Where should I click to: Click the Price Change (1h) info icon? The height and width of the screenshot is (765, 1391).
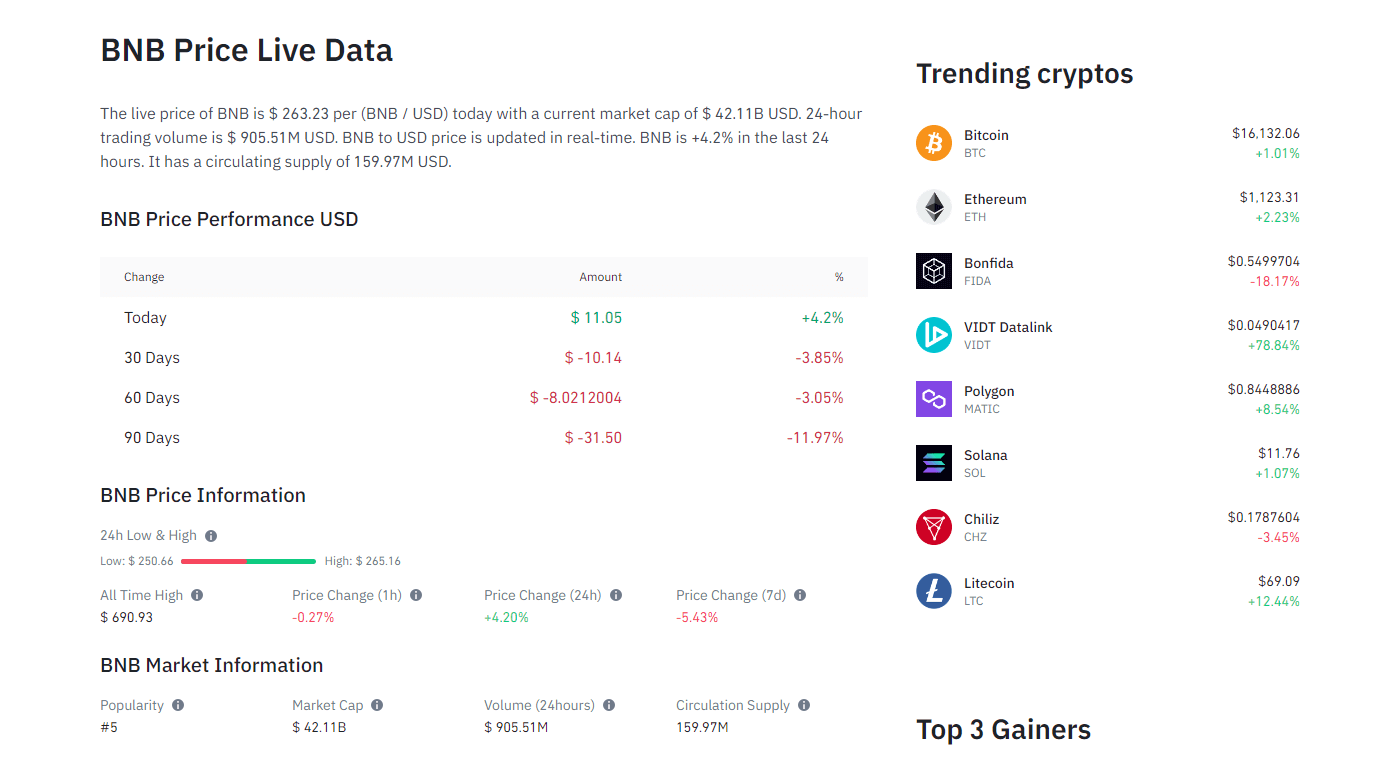click(x=416, y=595)
